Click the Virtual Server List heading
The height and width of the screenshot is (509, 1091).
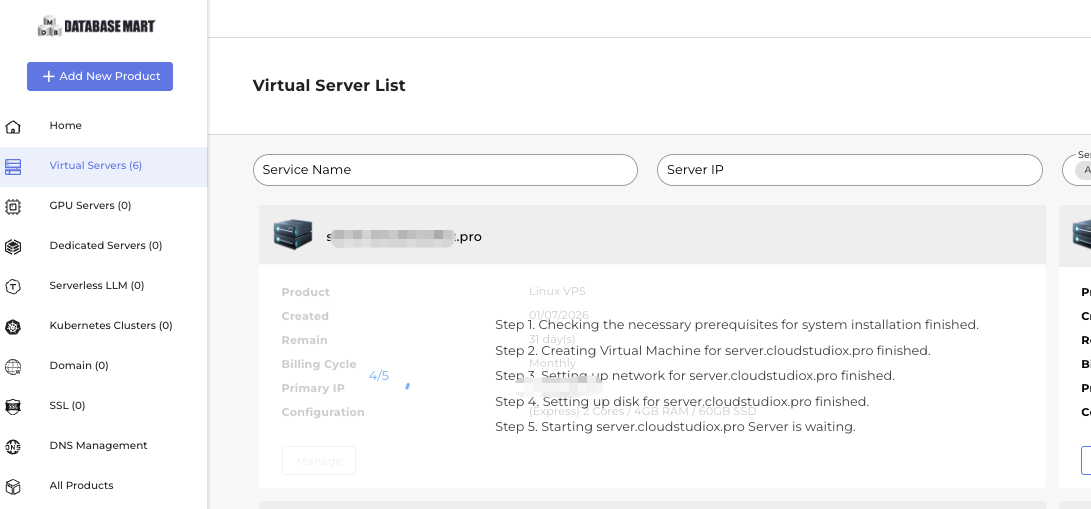329,86
